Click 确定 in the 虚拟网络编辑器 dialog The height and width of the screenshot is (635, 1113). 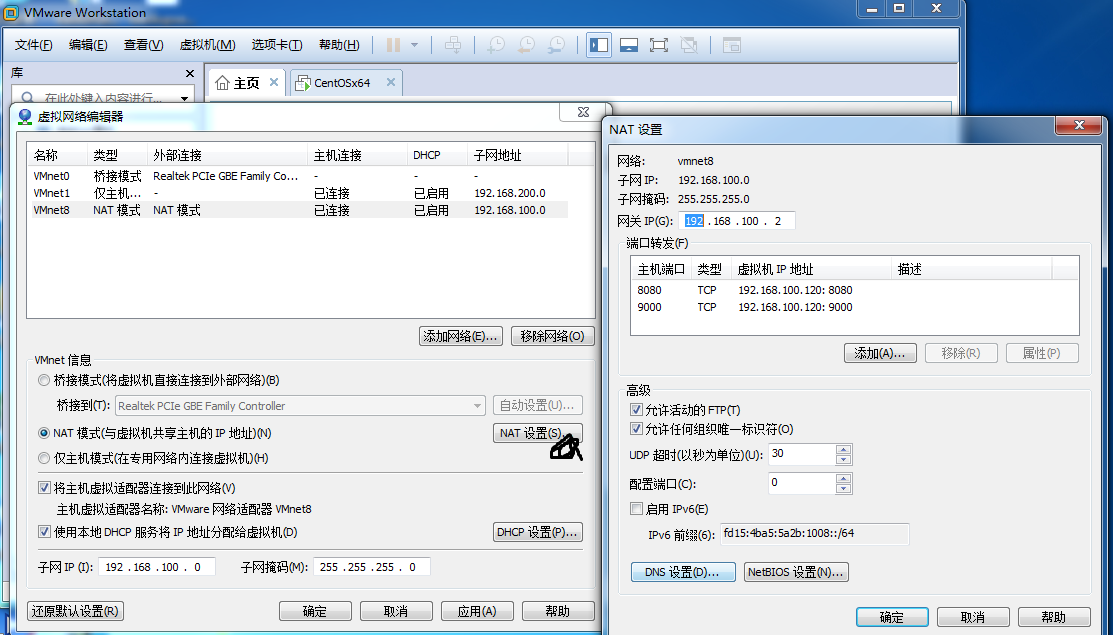[x=315, y=611]
